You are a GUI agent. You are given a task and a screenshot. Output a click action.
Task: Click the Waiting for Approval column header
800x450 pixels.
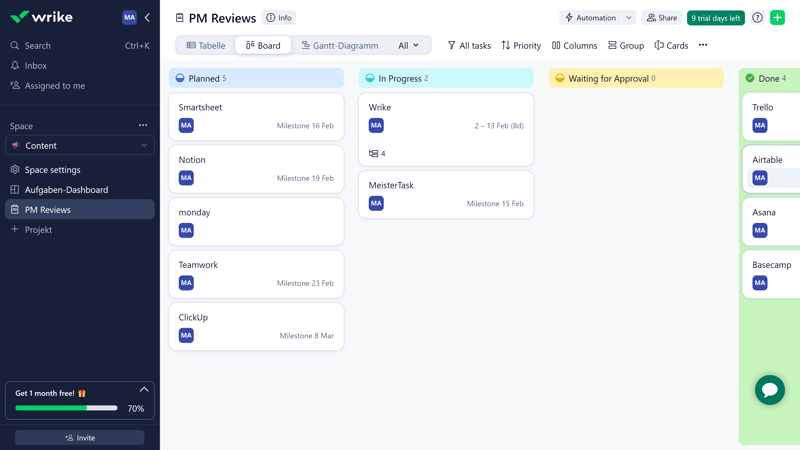click(x=636, y=78)
